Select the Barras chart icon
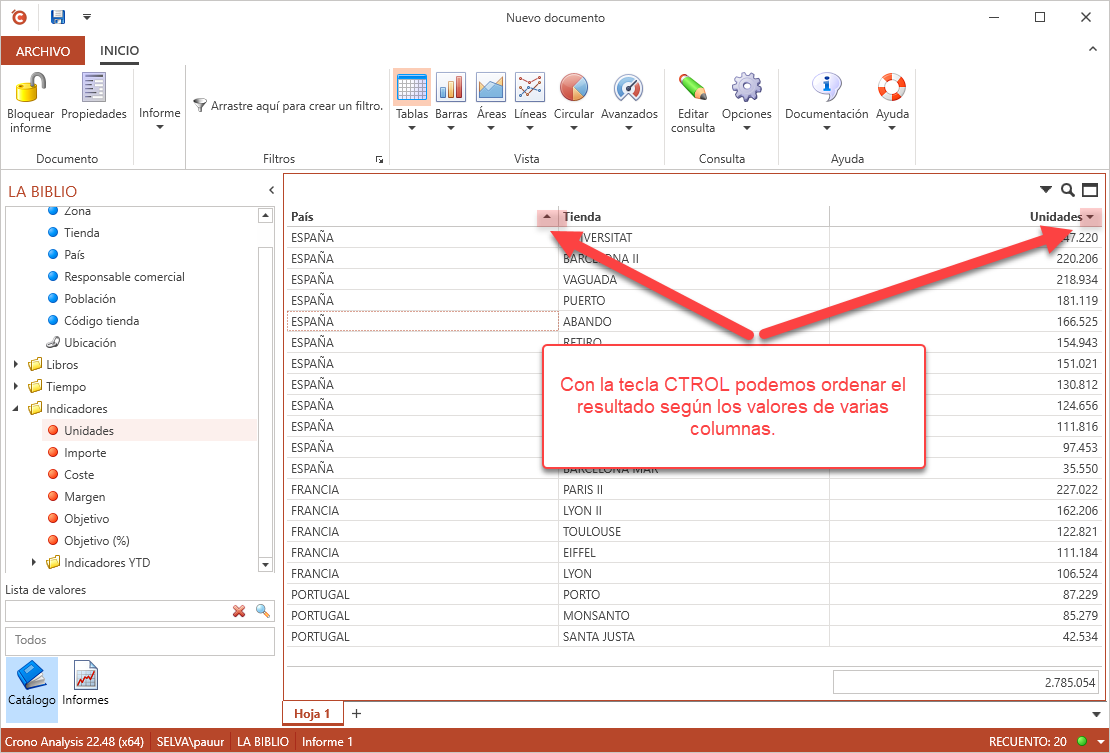Screen dimensions: 1110x753 (451, 88)
